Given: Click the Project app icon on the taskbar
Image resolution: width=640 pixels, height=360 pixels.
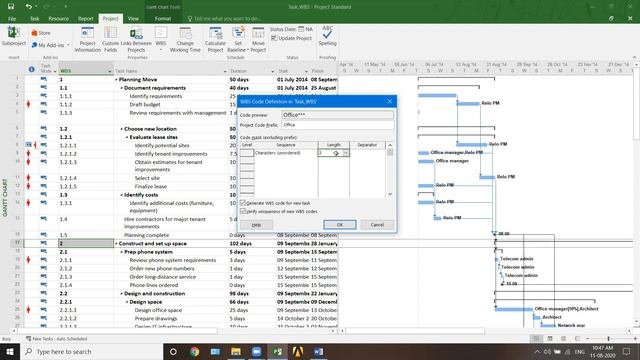Looking at the screenshot, I should pos(278,351).
